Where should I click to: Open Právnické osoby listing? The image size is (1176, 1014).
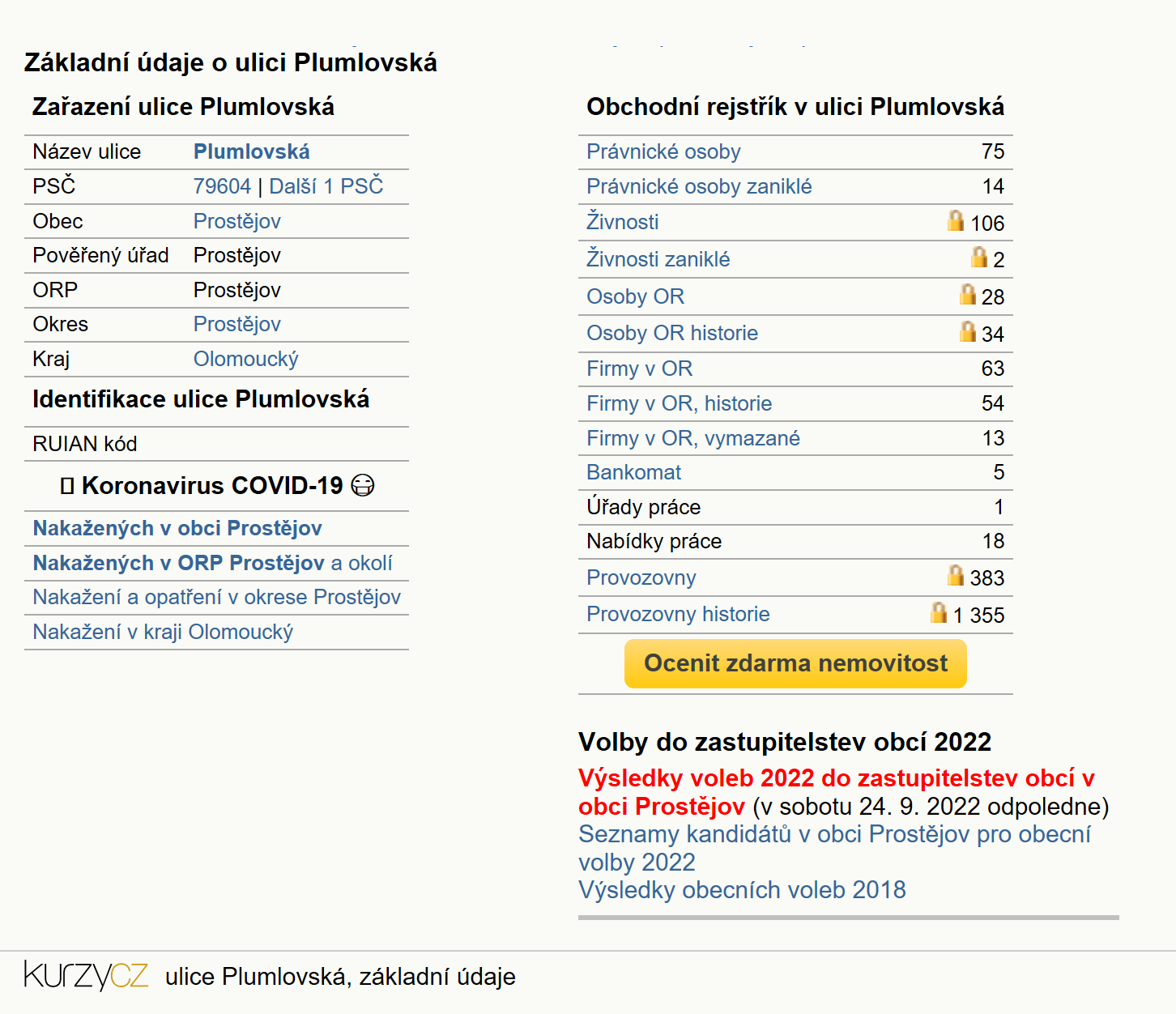[663, 151]
